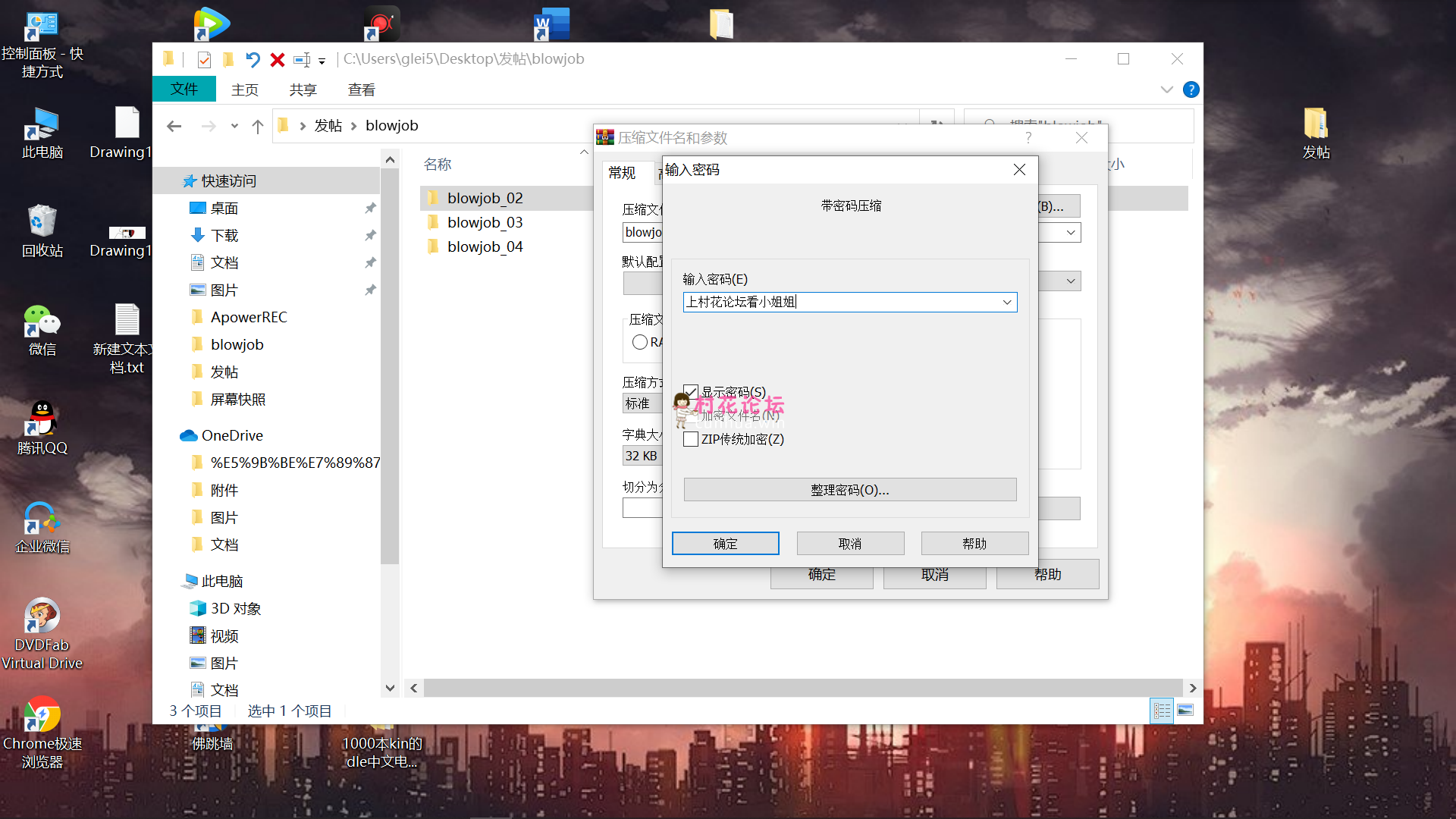This screenshot has height=819, width=1456.
Task: Select the blowjob_02 folder
Action: tap(485, 198)
